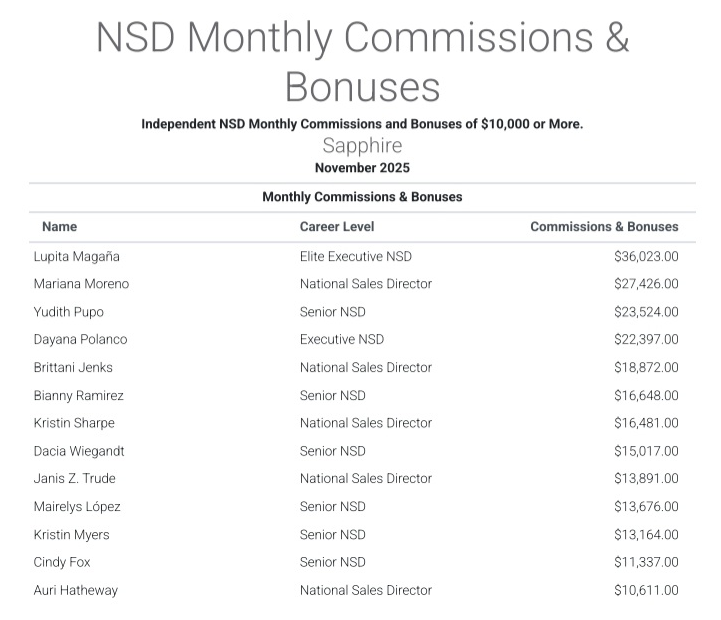The height and width of the screenshot is (620, 721).
Task: Click Mairelys López in the table
Action: (77, 507)
